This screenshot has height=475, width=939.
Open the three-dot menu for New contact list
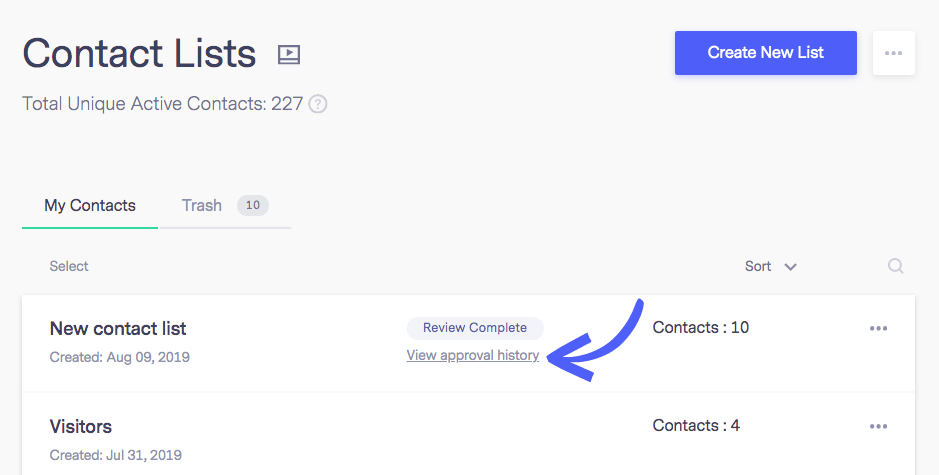pos(879,328)
